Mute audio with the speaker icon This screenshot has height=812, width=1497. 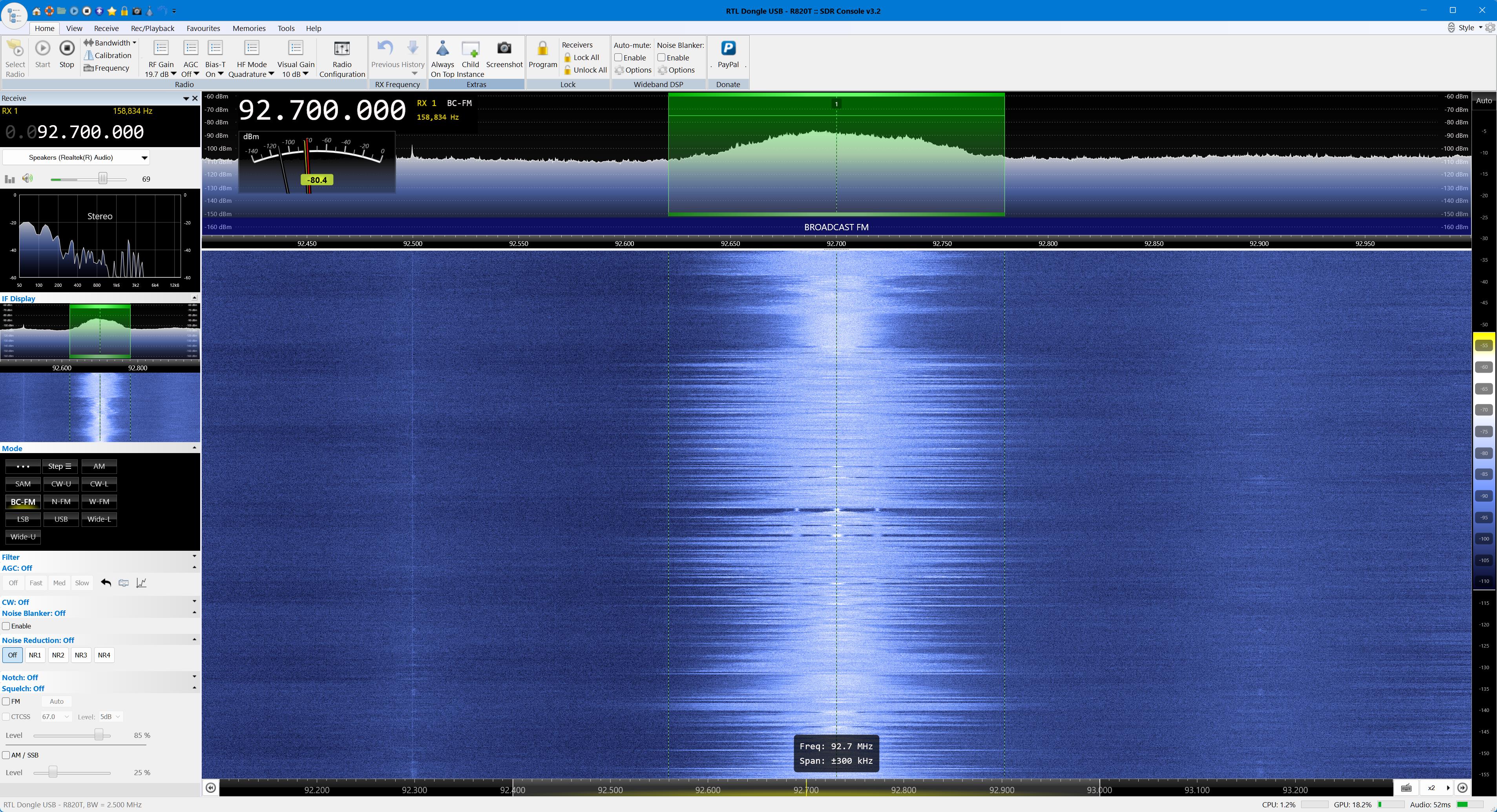(x=27, y=178)
